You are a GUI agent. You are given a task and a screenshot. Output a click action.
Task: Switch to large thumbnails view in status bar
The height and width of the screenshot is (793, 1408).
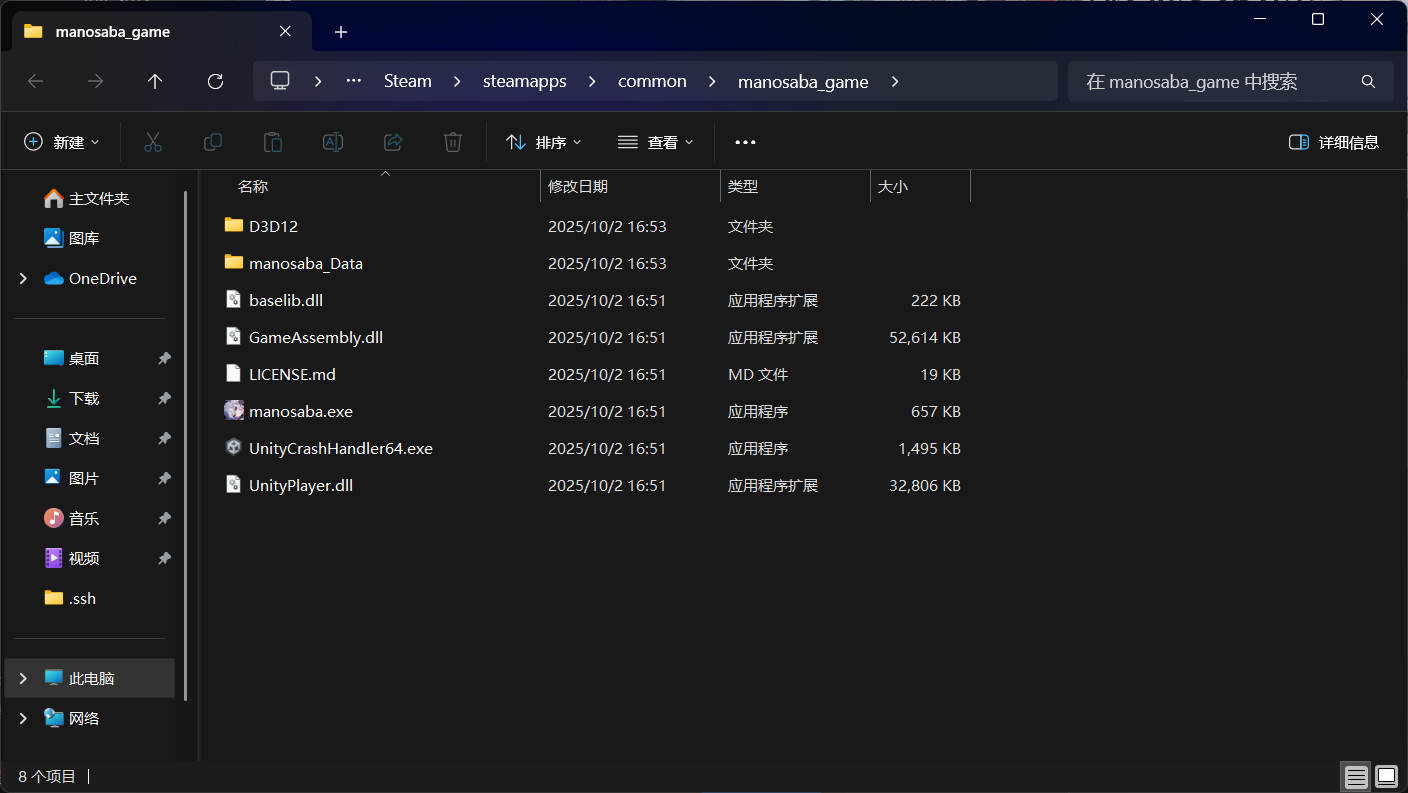(x=1386, y=776)
